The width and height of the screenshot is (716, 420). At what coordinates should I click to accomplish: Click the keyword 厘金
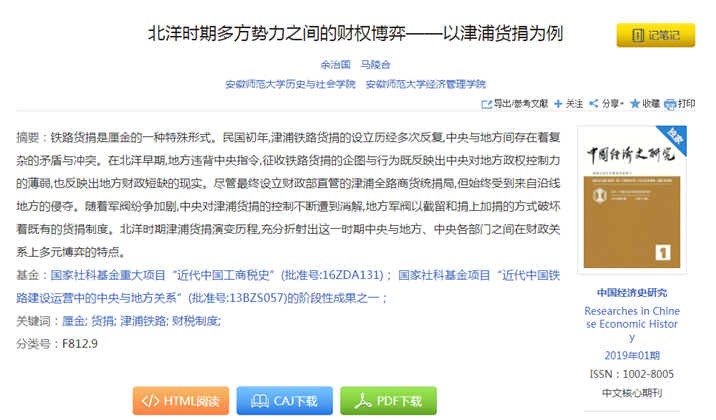point(73,320)
